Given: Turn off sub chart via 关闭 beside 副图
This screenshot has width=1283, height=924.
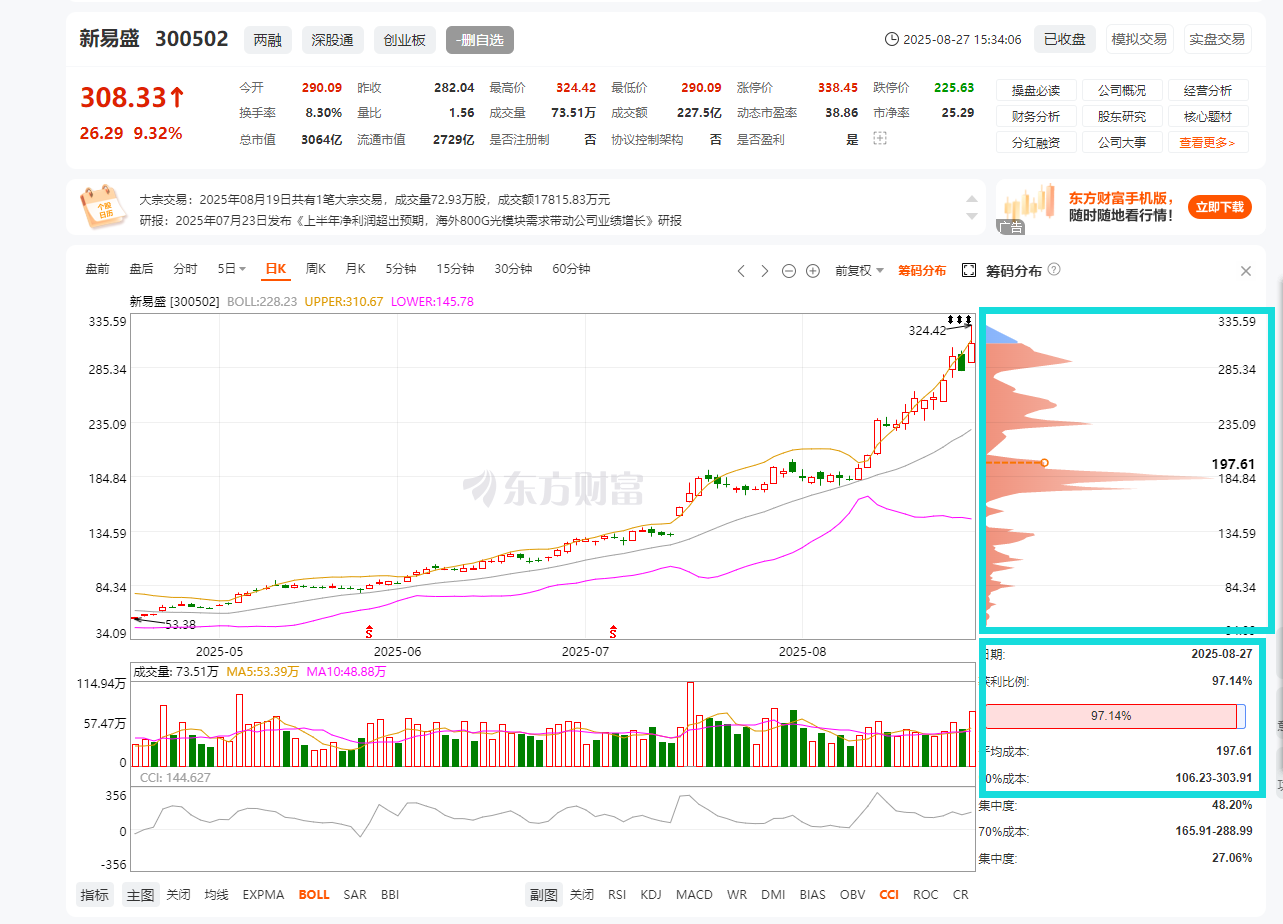Looking at the screenshot, I should [x=582, y=894].
